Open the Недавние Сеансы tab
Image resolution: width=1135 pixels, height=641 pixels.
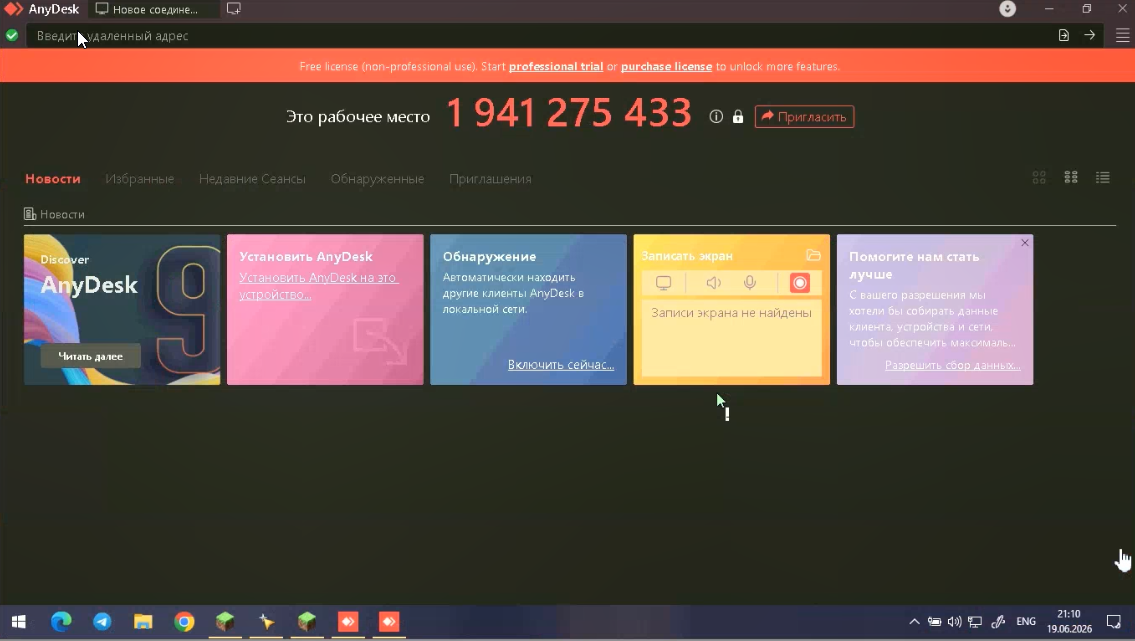pos(252,179)
